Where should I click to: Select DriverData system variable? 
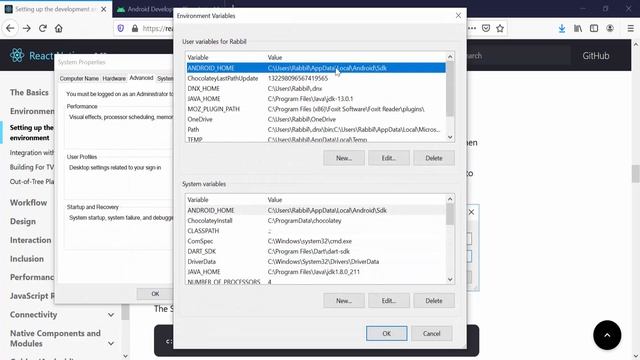[316, 261]
